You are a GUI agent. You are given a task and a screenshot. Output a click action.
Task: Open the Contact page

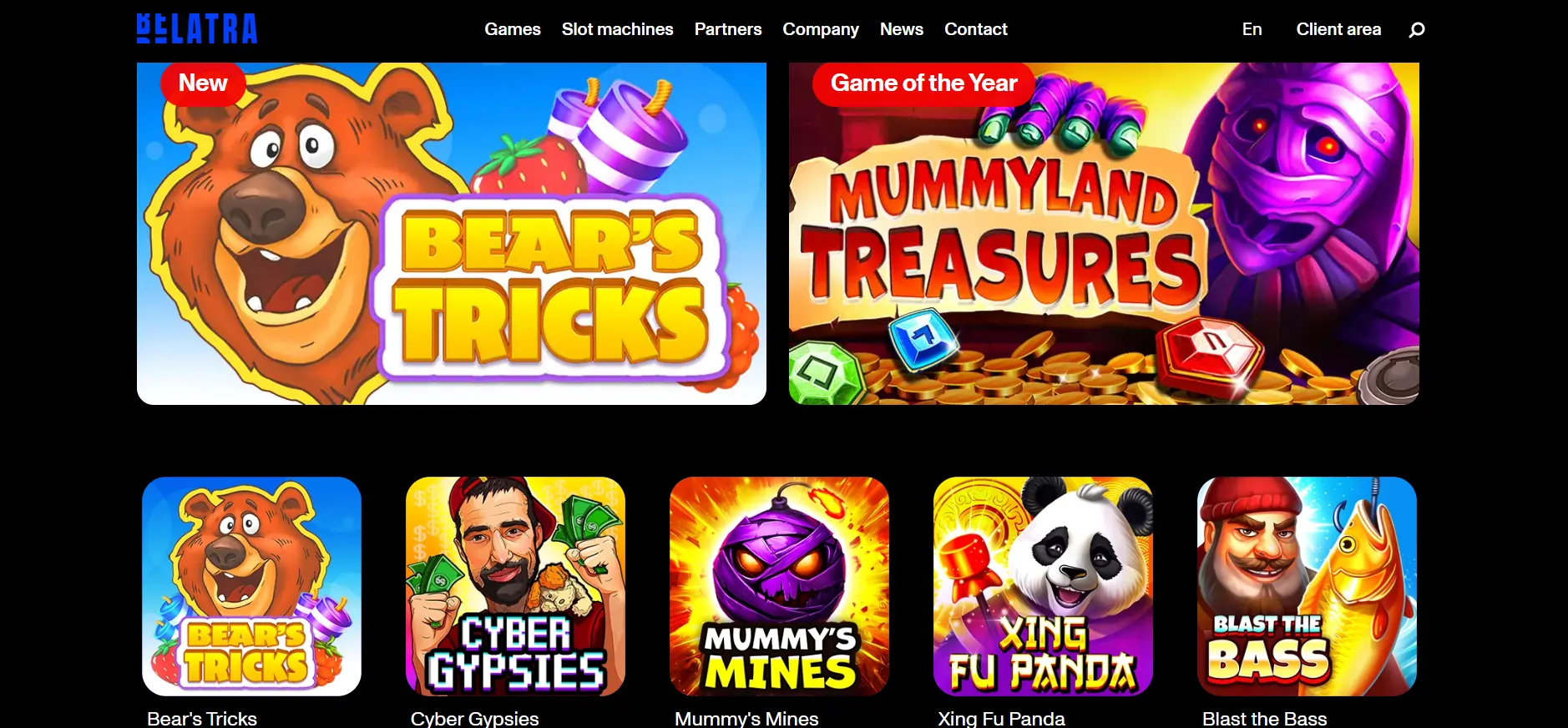[976, 29]
